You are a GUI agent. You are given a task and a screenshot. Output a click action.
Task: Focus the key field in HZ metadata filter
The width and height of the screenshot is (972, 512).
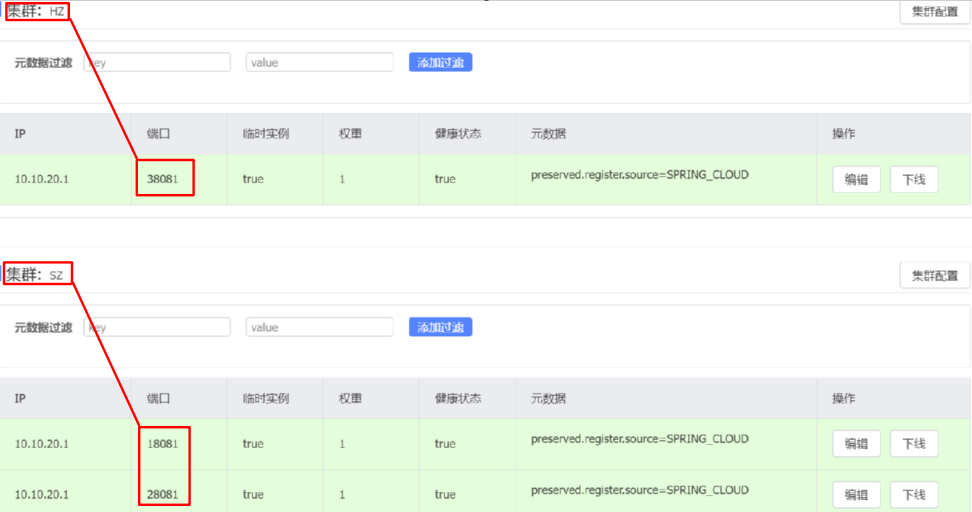click(x=158, y=62)
